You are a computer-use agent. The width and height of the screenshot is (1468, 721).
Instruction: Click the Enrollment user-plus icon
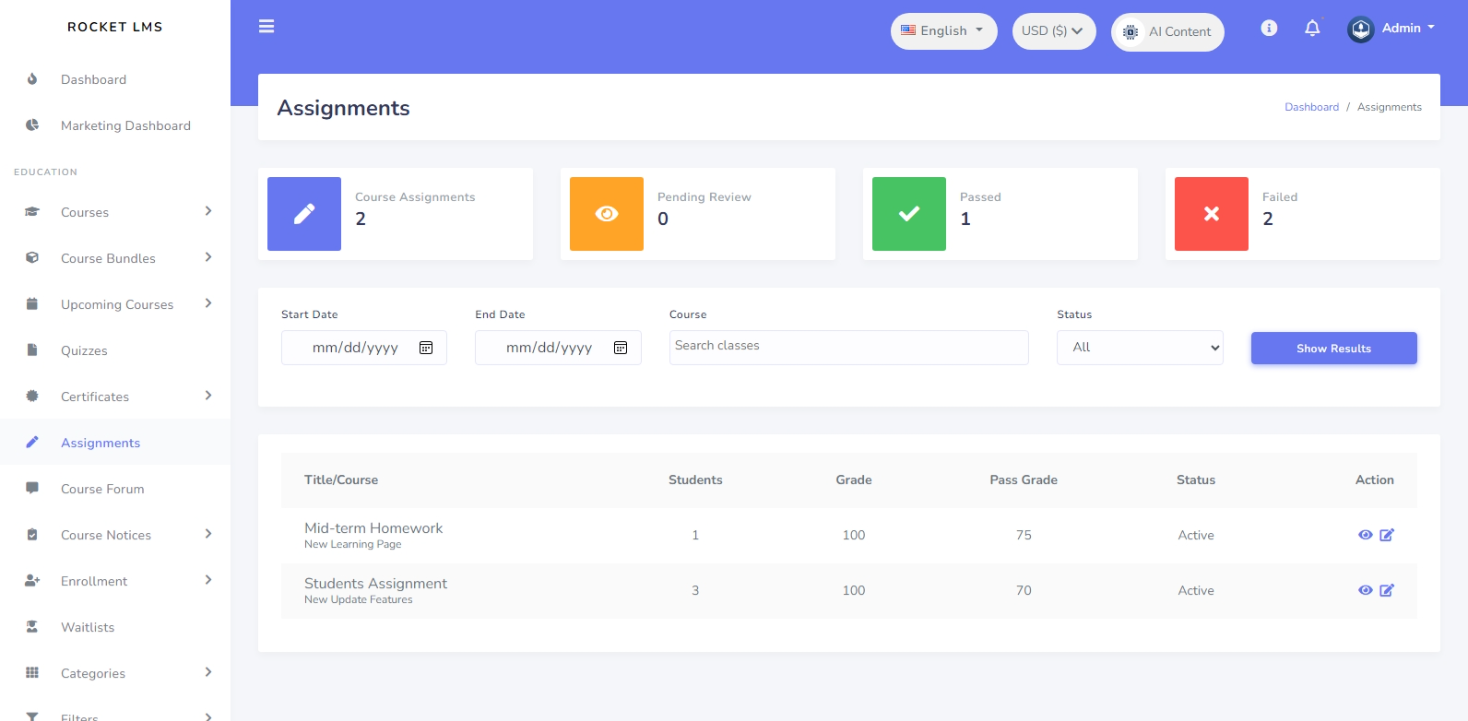click(x=32, y=581)
